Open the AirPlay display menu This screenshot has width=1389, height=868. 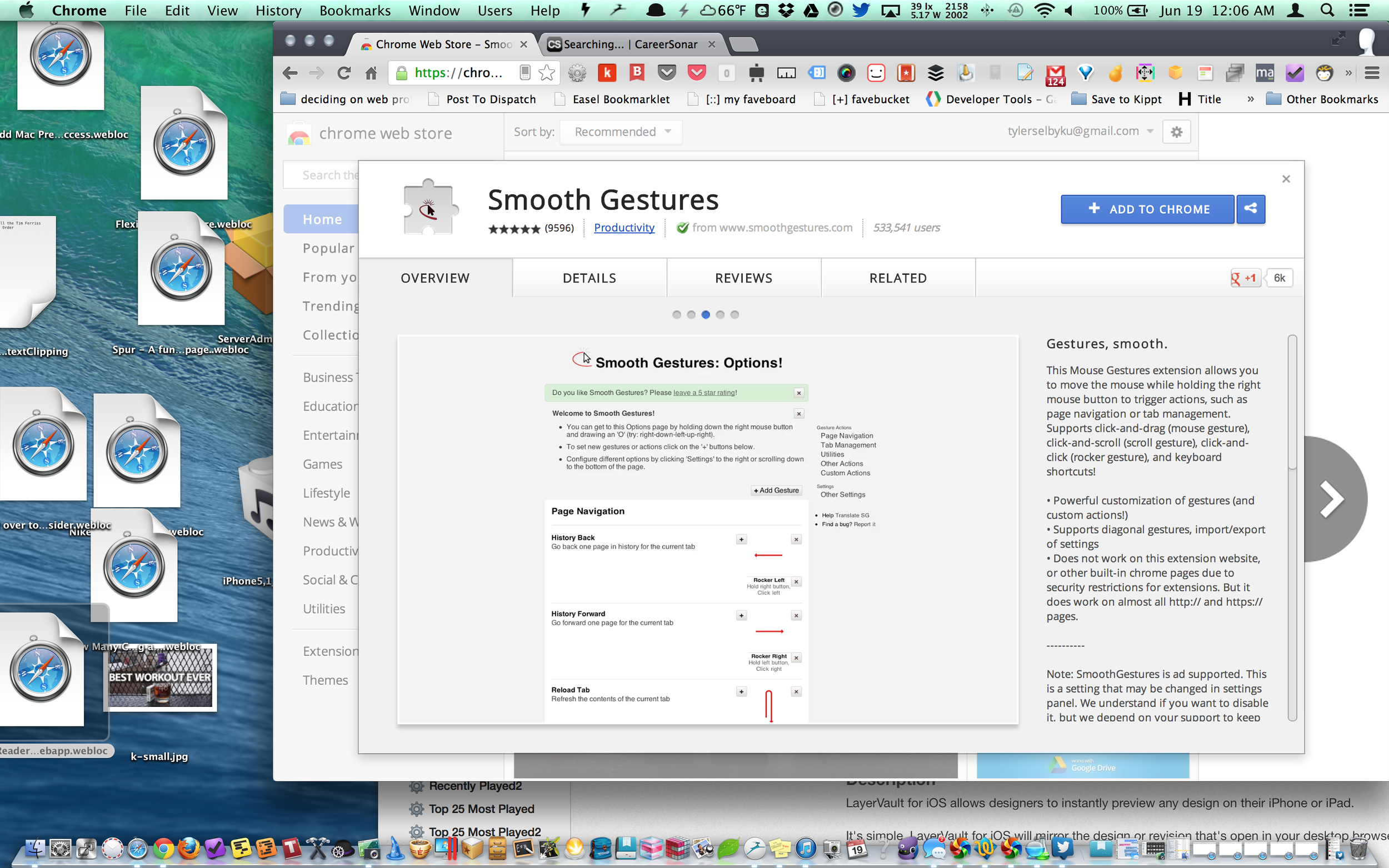click(x=891, y=11)
